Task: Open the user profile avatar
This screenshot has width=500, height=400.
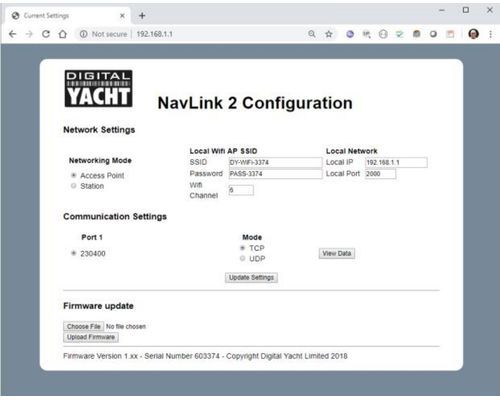Action: [473, 34]
